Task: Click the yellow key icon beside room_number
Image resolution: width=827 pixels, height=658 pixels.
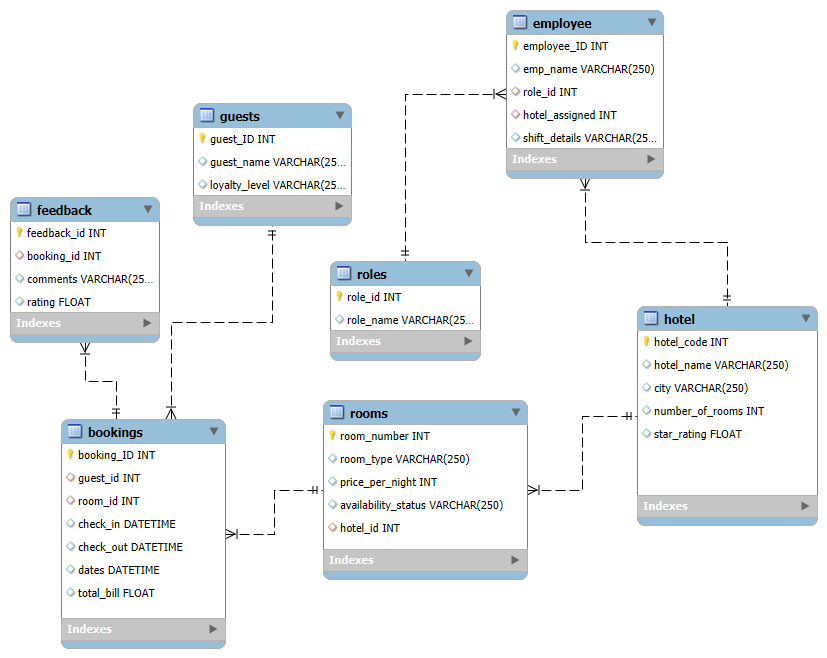Action: tap(332, 436)
